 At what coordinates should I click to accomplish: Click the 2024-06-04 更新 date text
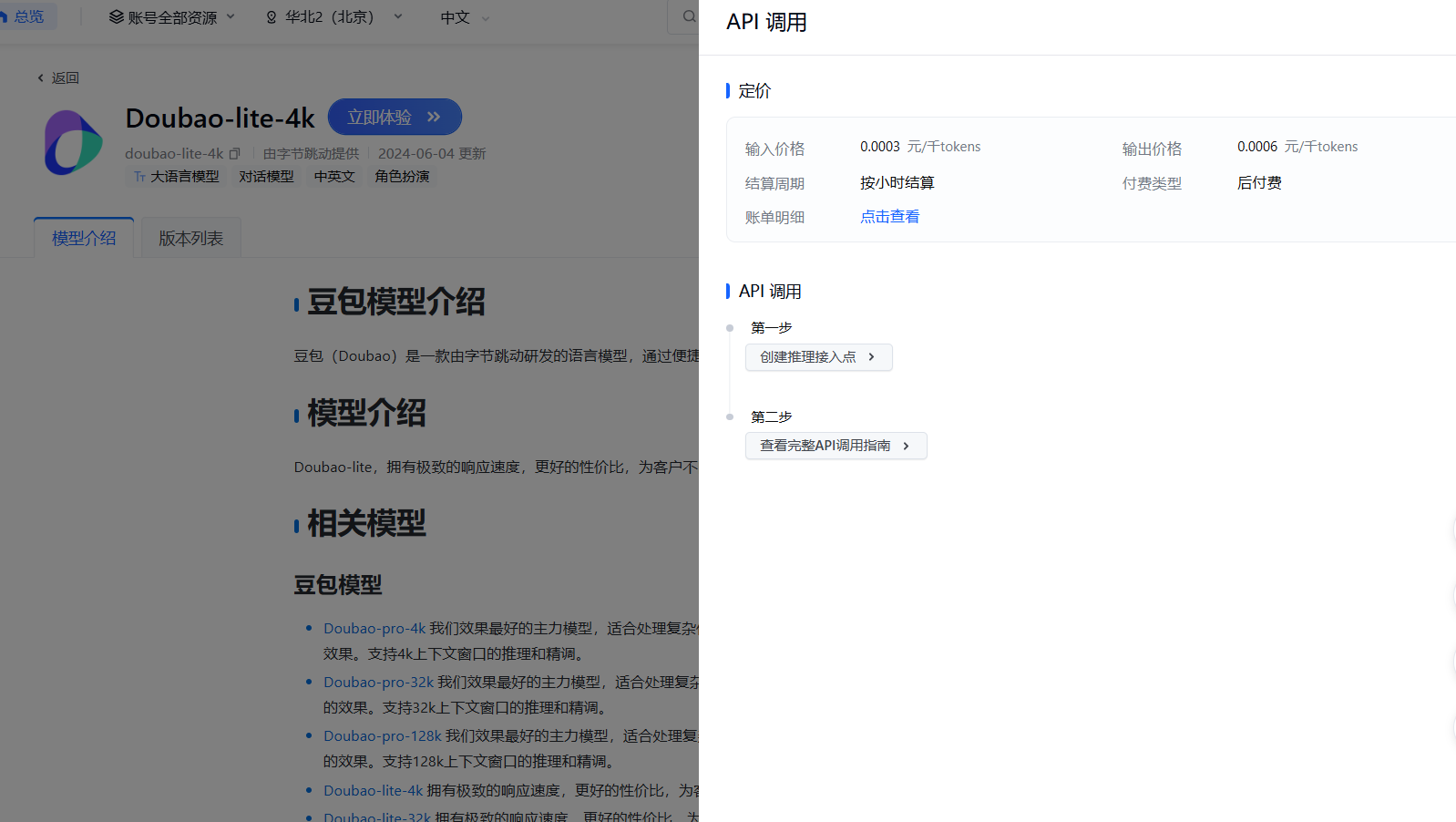click(432, 153)
